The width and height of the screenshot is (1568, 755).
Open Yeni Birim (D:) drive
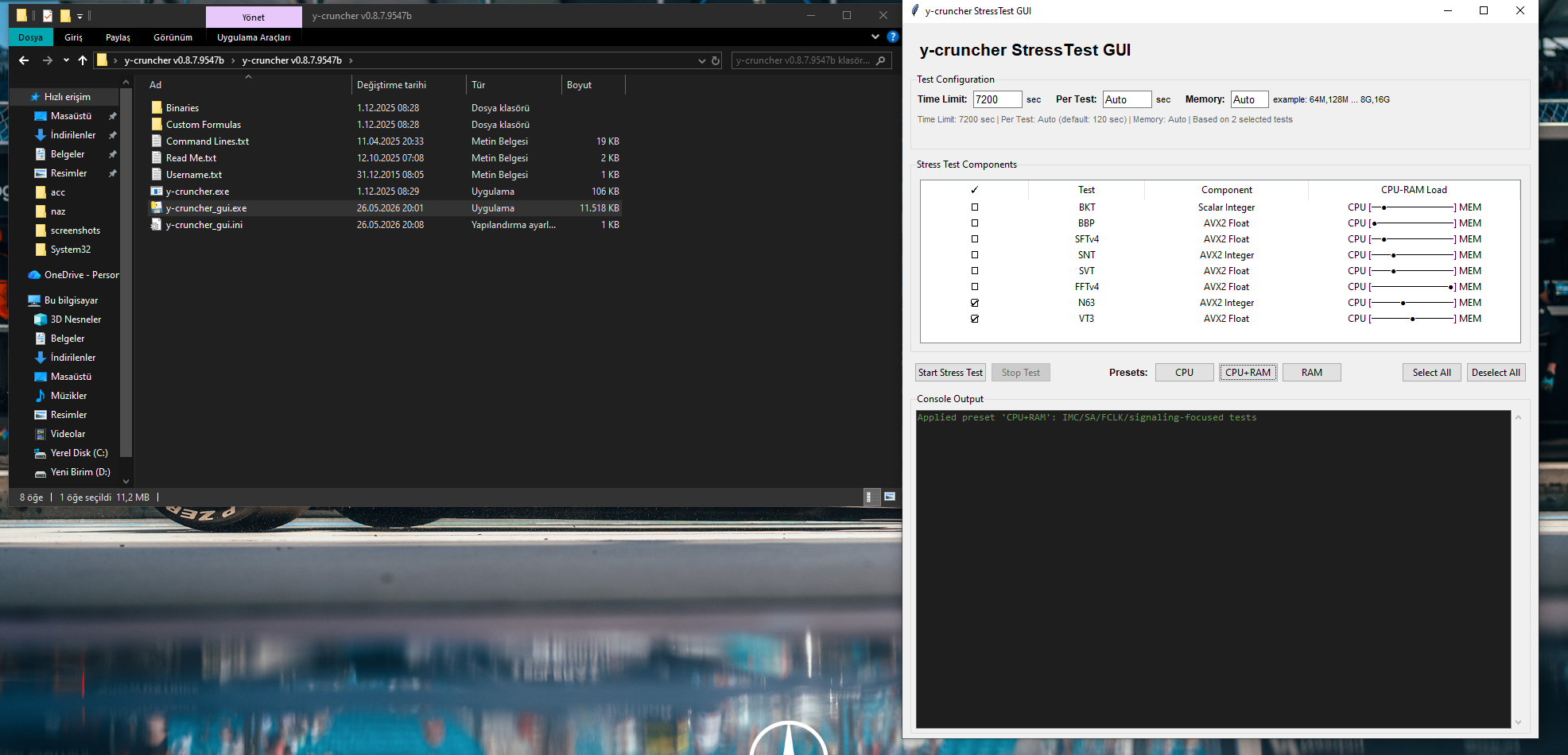click(80, 472)
